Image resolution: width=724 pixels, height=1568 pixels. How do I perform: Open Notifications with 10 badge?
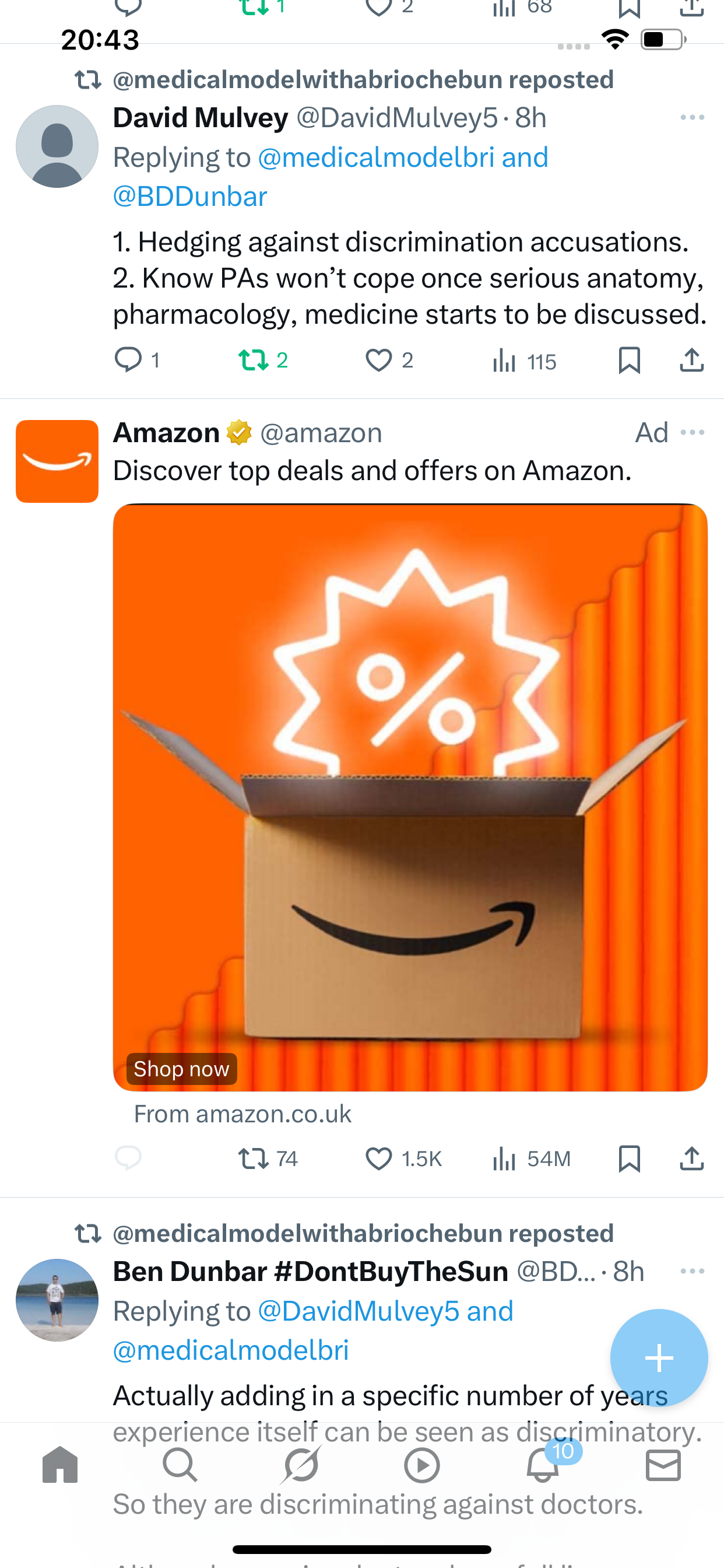click(543, 1464)
